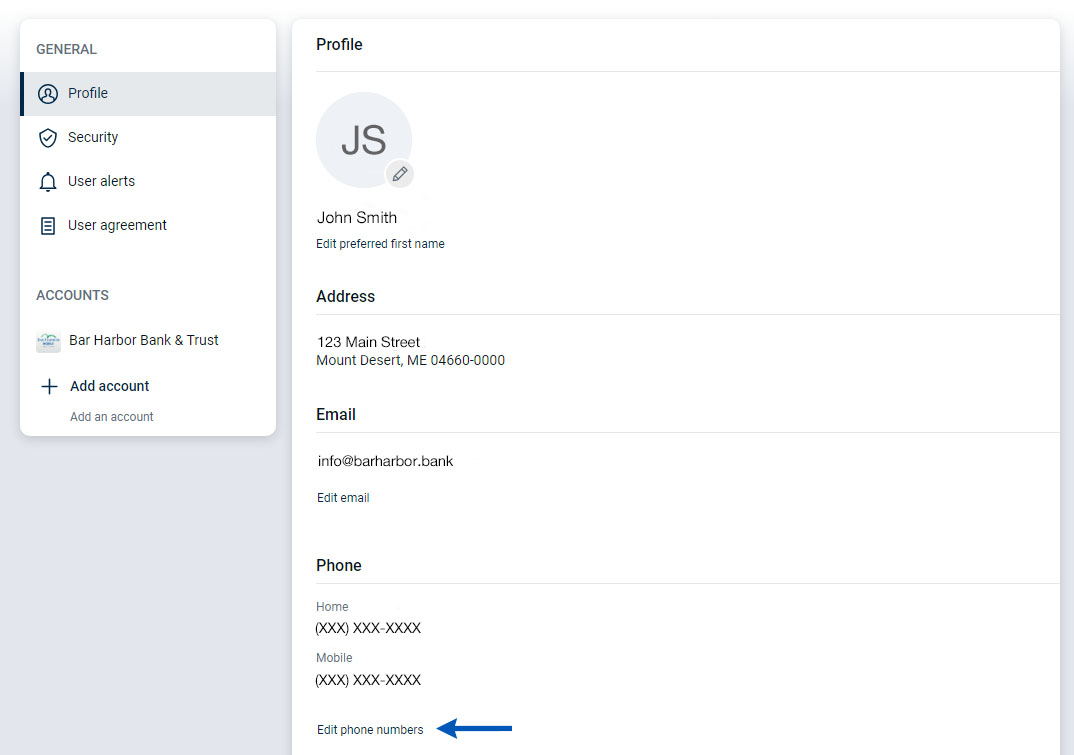Click the Mobile phone number text
1074x755 pixels.
[368, 680]
